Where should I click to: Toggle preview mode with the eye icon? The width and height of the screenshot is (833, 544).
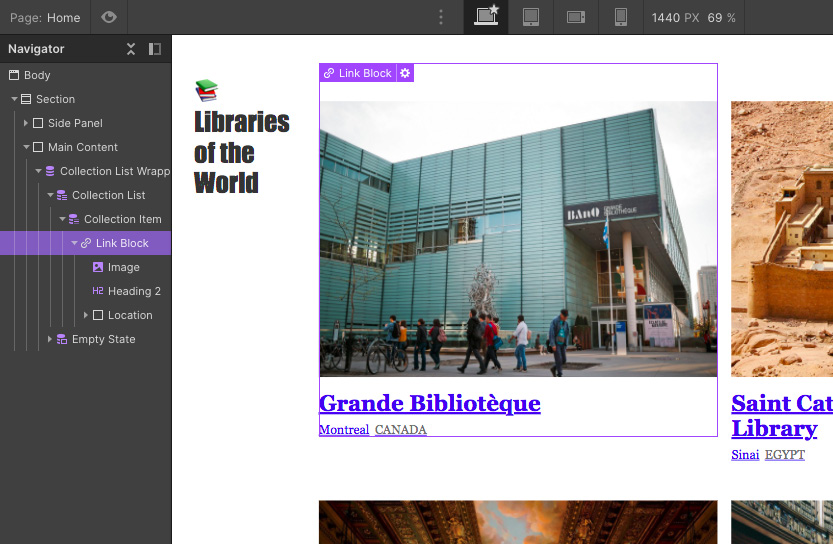click(x=109, y=17)
